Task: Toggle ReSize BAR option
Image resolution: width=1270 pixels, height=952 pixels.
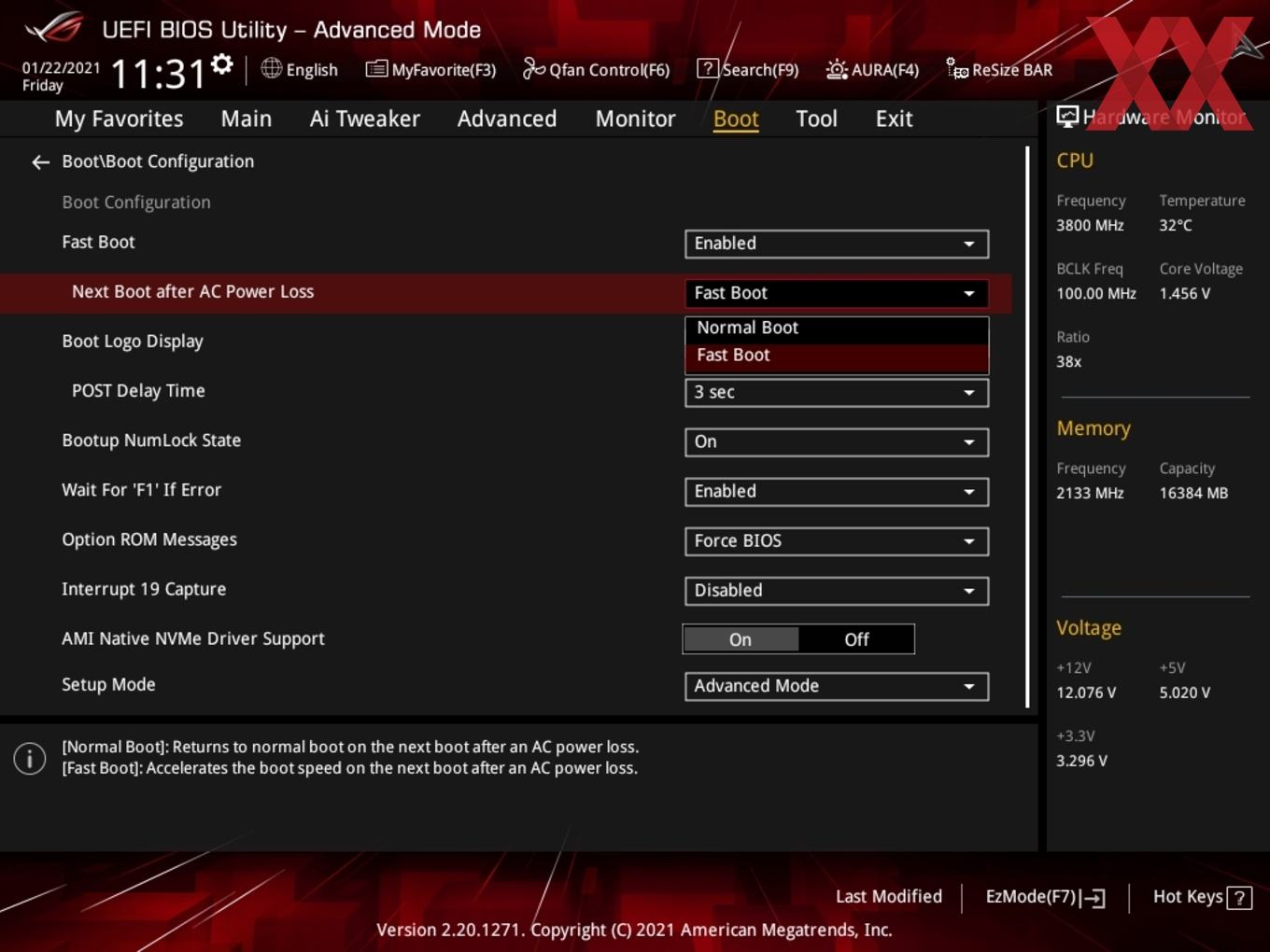Action: pyautogui.click(x=999, y=69)
